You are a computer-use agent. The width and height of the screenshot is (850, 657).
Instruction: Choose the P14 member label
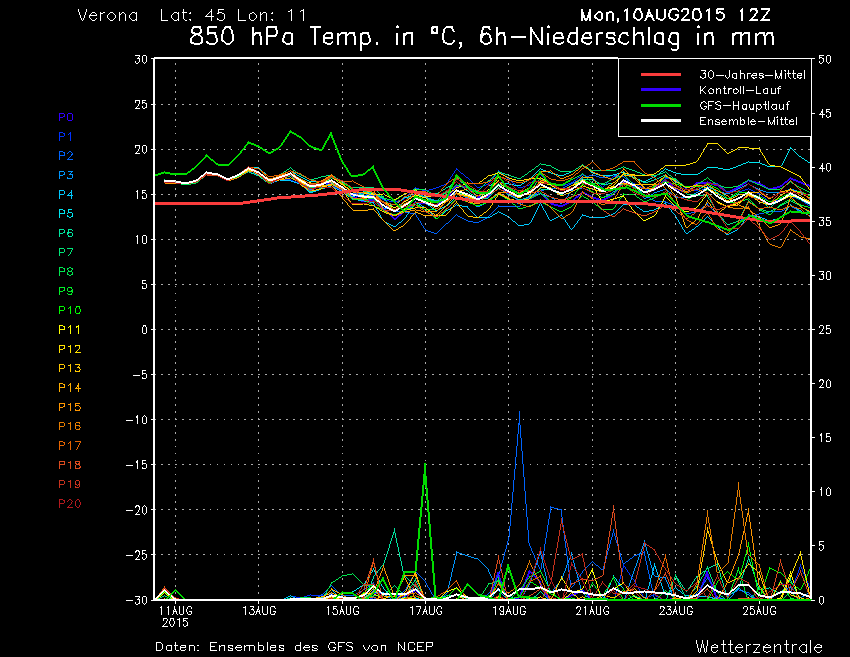coord(69,388)
